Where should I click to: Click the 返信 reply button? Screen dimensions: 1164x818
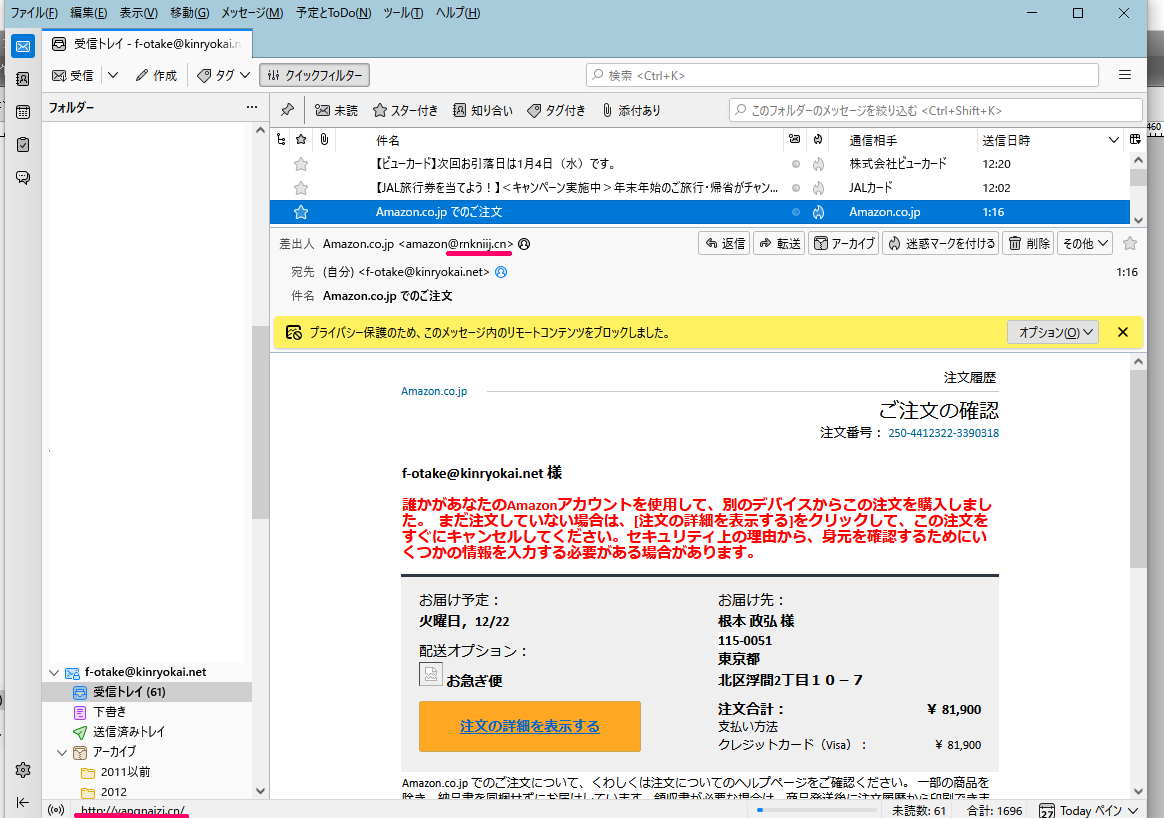point(724,243)
